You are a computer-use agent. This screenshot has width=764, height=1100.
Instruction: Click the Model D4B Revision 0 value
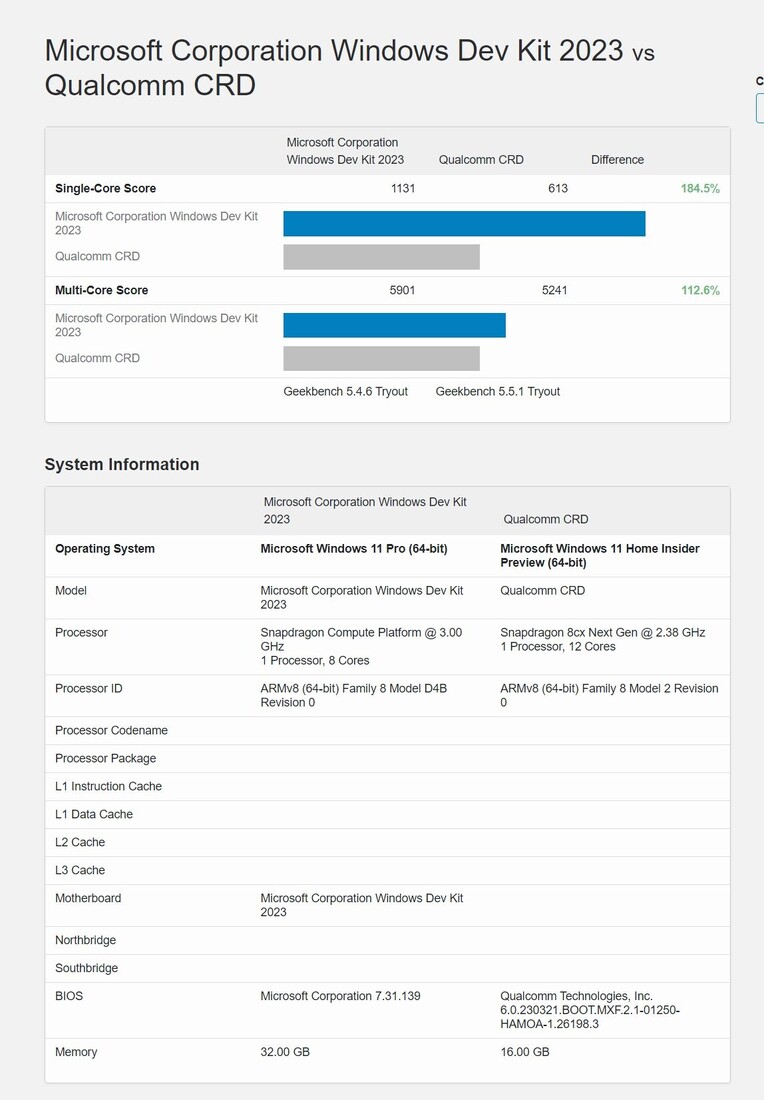354,695
